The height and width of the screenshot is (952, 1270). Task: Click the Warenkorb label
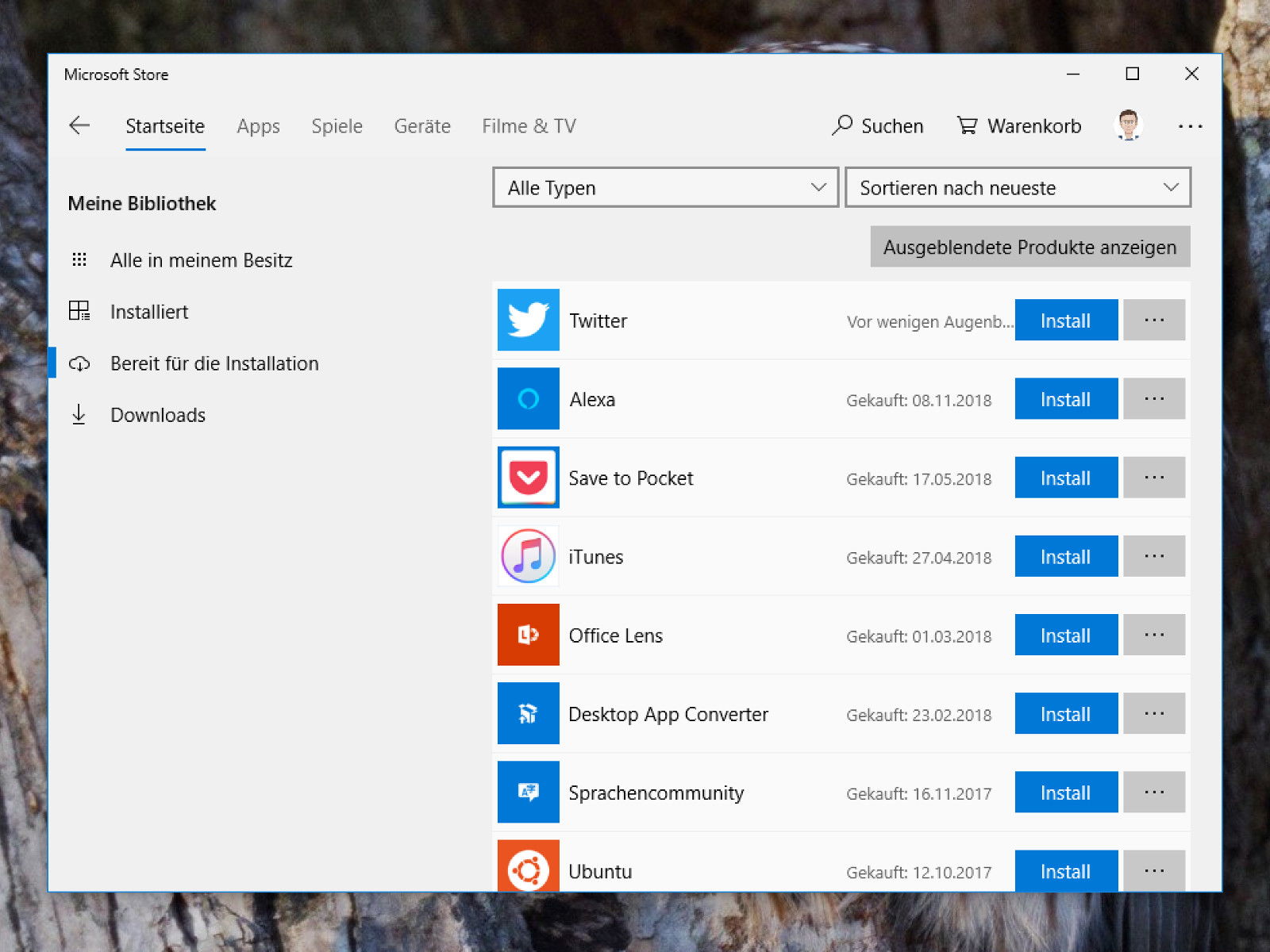(1034, 126)
